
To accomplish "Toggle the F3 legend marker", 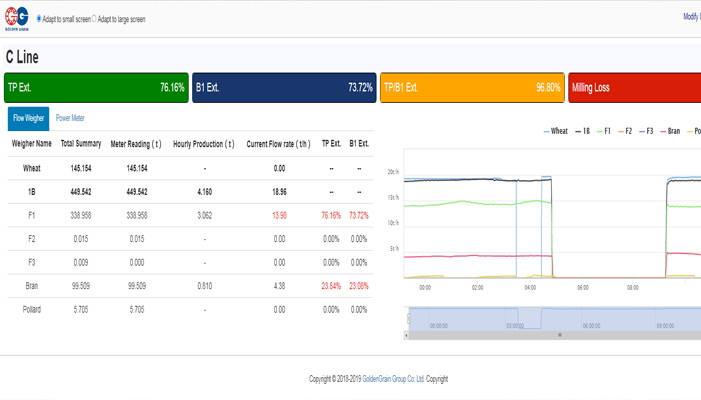I will tap(646, 131).
